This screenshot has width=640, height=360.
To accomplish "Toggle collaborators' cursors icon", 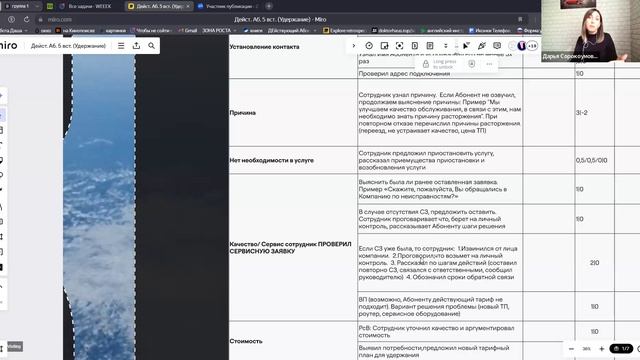I will click(466, 46).
